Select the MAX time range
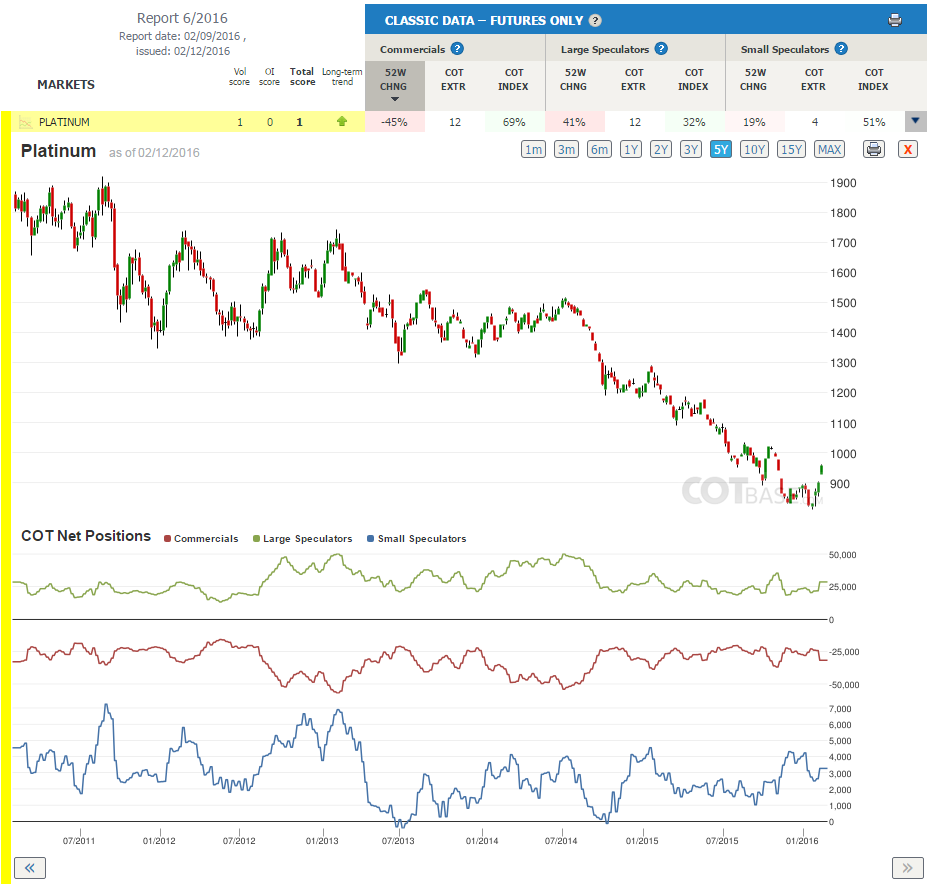The image size is (927, 884). pos(829,149)
